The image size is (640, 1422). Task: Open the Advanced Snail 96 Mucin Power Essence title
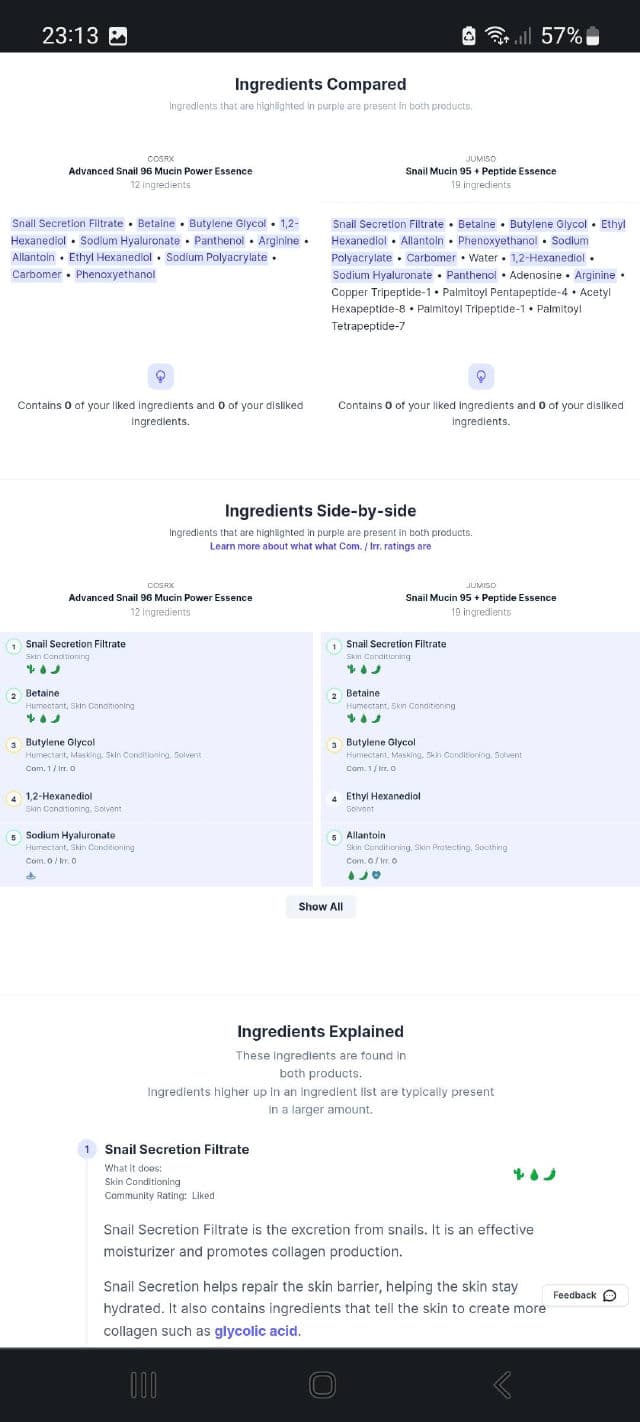tap(160, 171)
